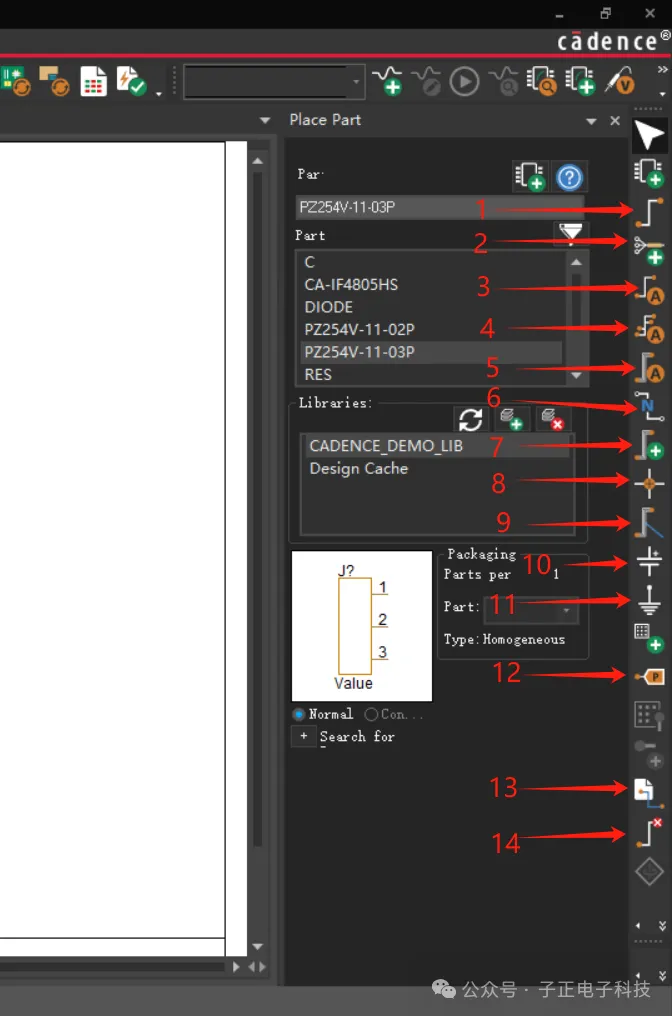Click the J? part preview thumbnail
The image size is (672, 1016).
[x=362, y=626]
